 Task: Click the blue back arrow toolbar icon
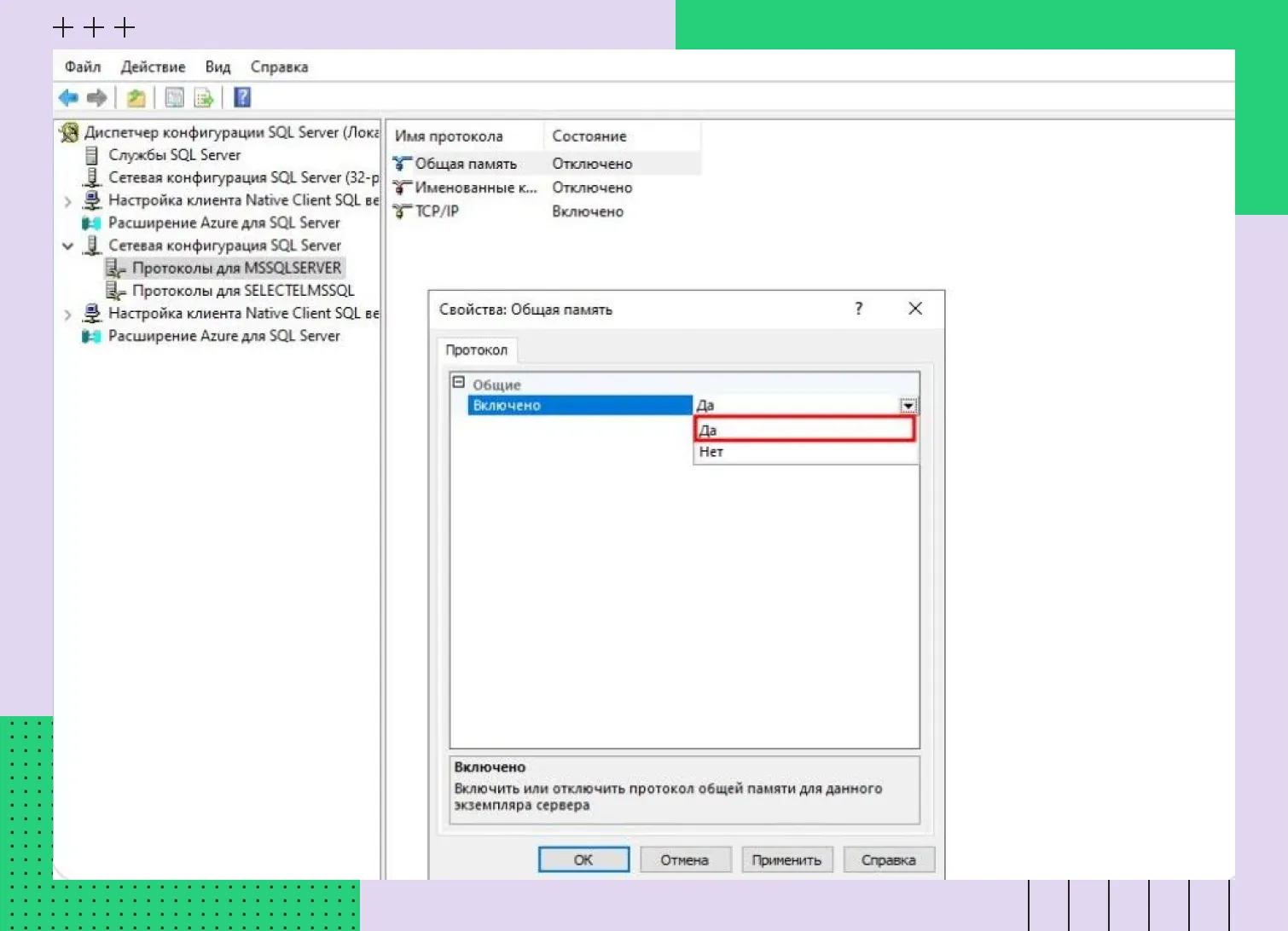click(x=68, y=98)
